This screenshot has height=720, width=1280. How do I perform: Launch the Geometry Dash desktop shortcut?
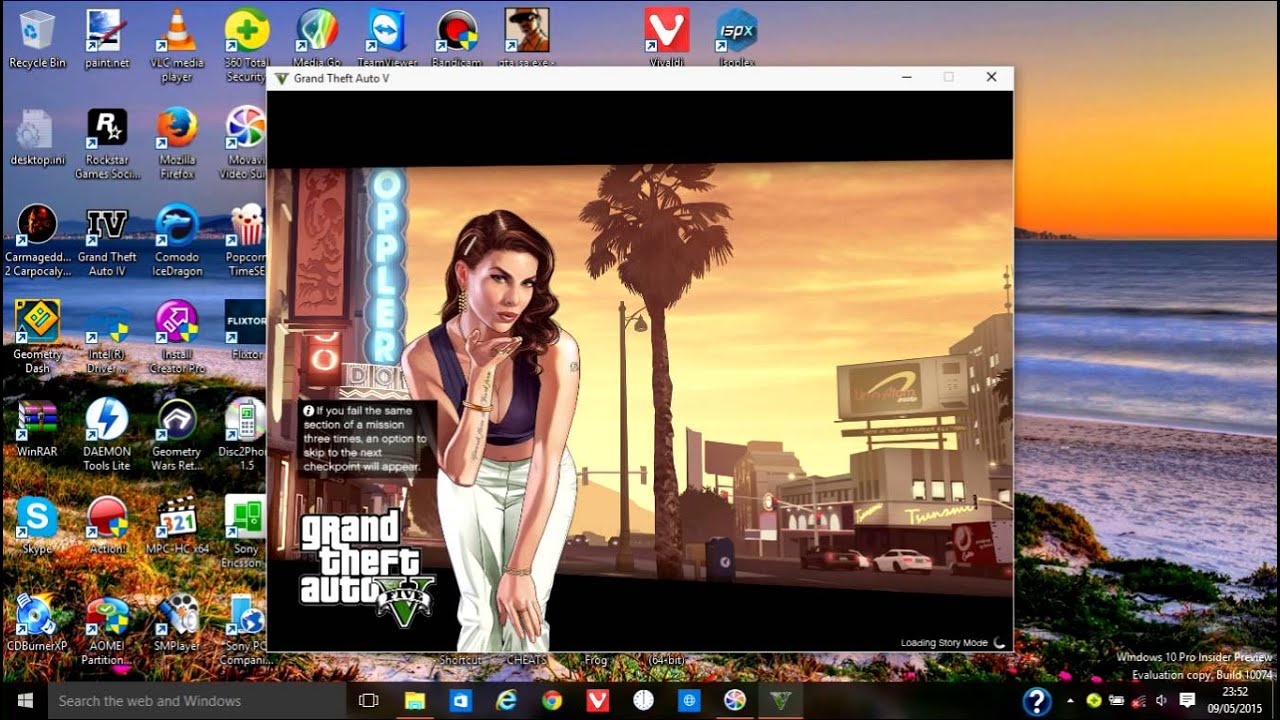37,337
